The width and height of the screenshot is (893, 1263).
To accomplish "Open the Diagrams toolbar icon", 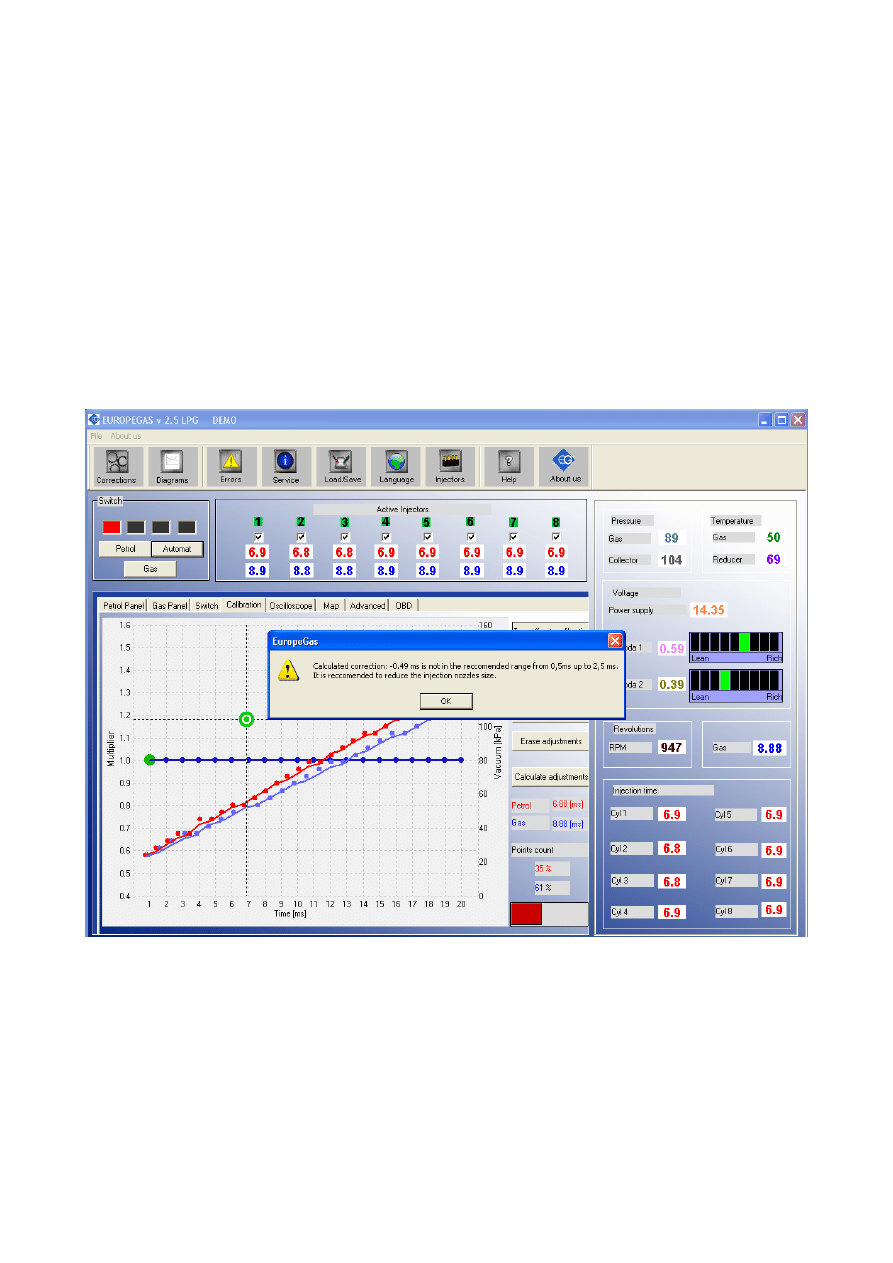I will 173,466.
